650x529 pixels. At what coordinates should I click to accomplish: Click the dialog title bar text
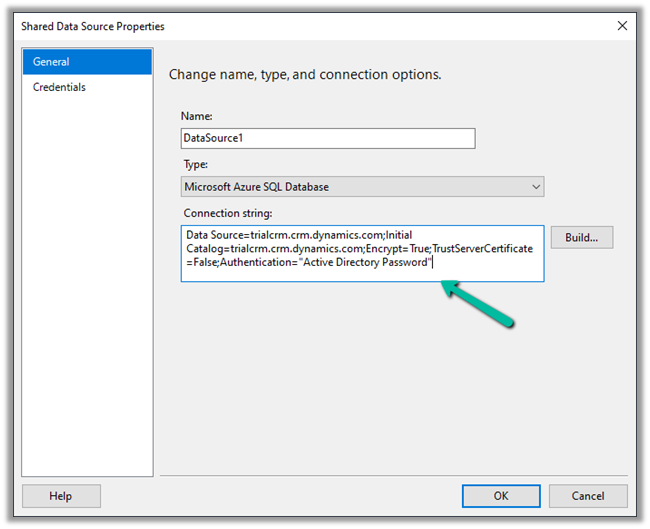click(x=93, y=26)
